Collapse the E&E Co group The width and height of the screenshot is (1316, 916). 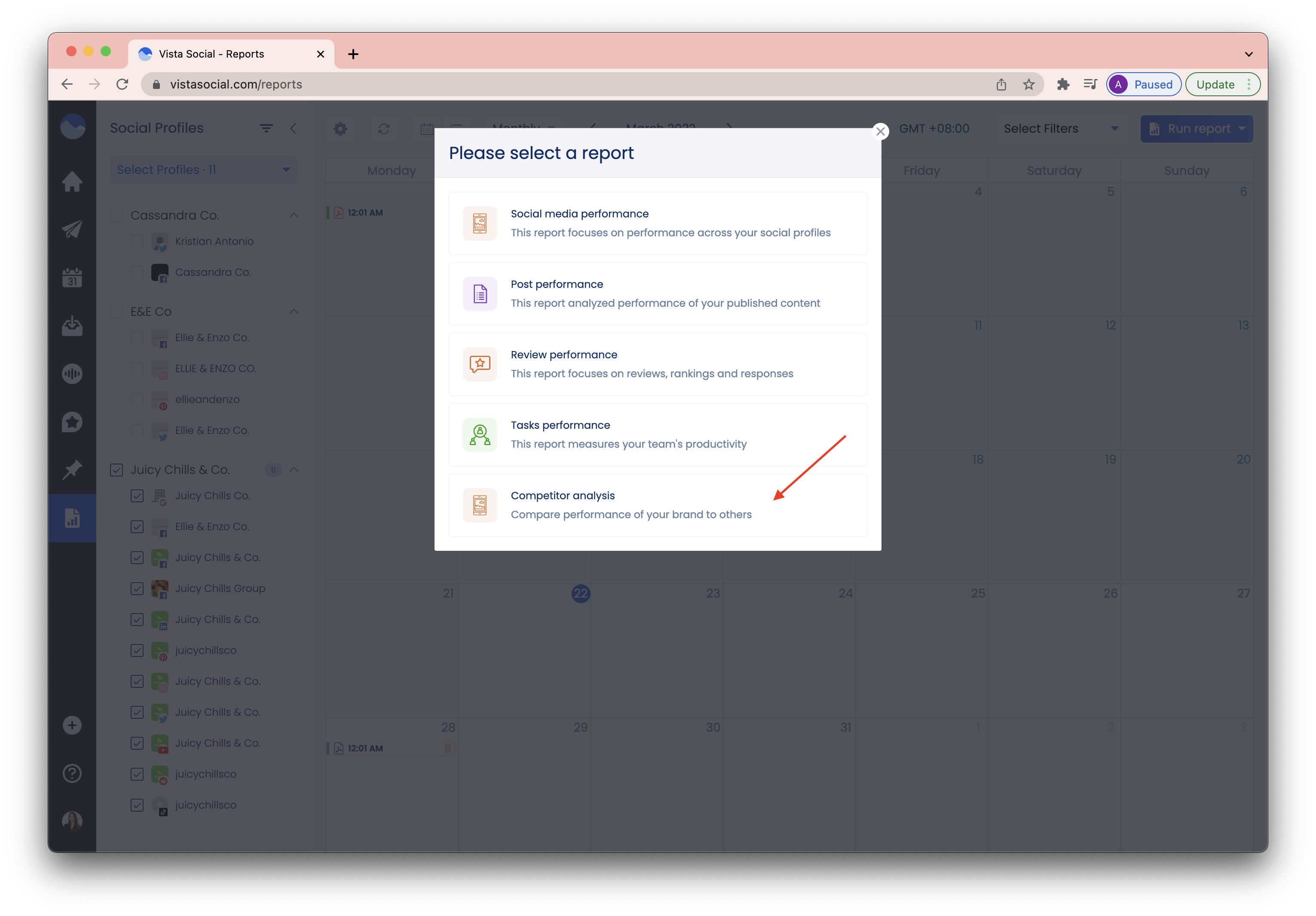tap(294, 311)
